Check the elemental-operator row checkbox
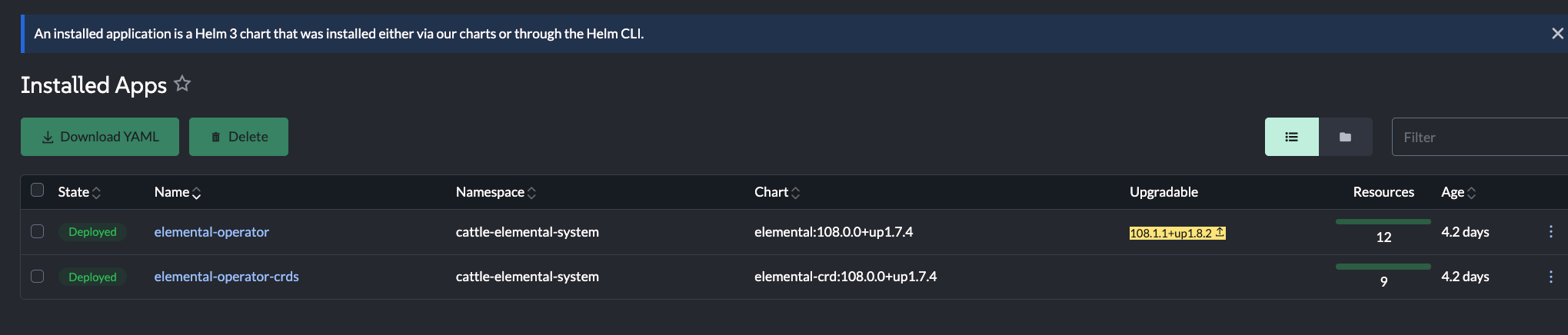 point(37,231)
